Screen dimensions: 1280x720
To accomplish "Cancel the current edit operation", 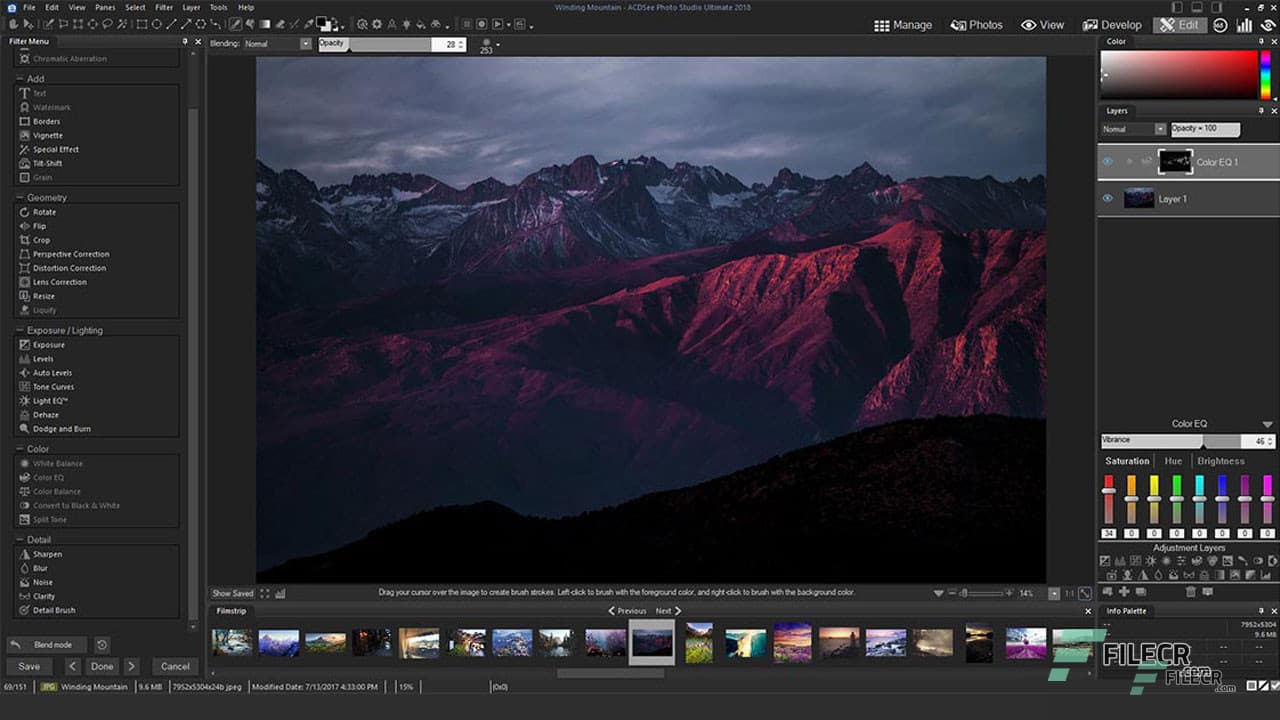I will pyautogui.click(x=175, y=665).
